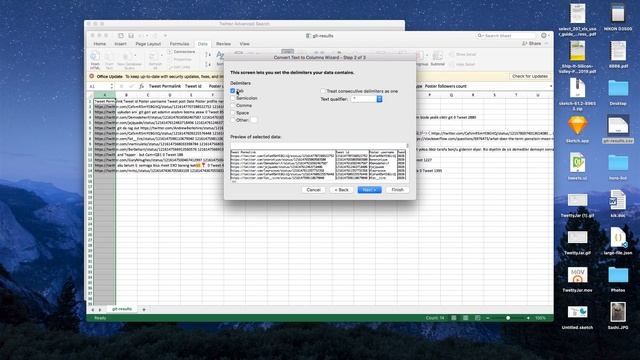640x360 pixels.
Task: Click the zoom slider handle
Action: 508,318
